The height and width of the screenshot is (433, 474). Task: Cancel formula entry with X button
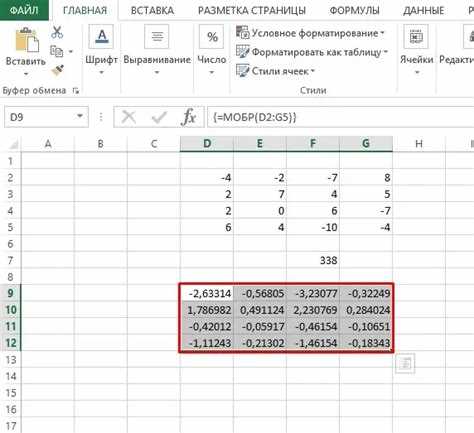point(128,117)
